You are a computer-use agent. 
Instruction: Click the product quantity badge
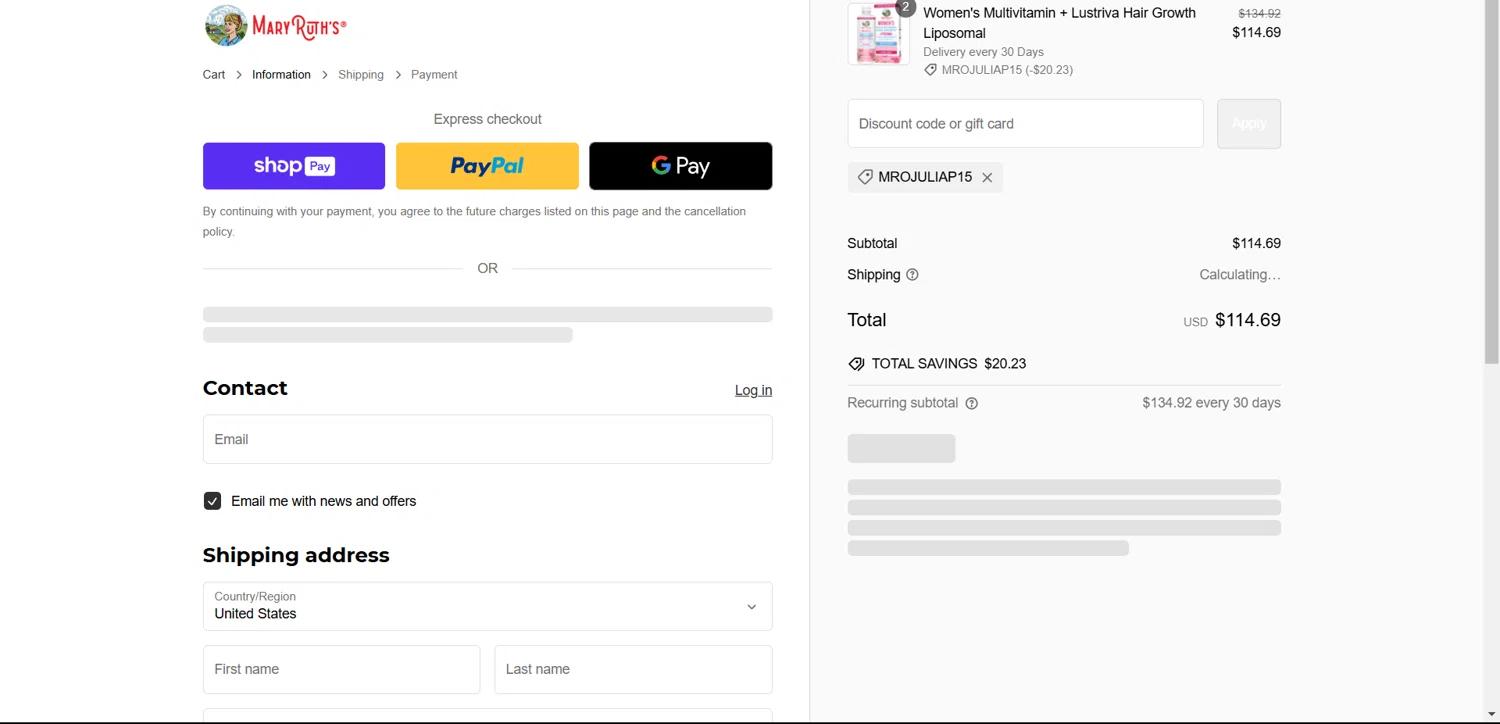click(905, 7)
